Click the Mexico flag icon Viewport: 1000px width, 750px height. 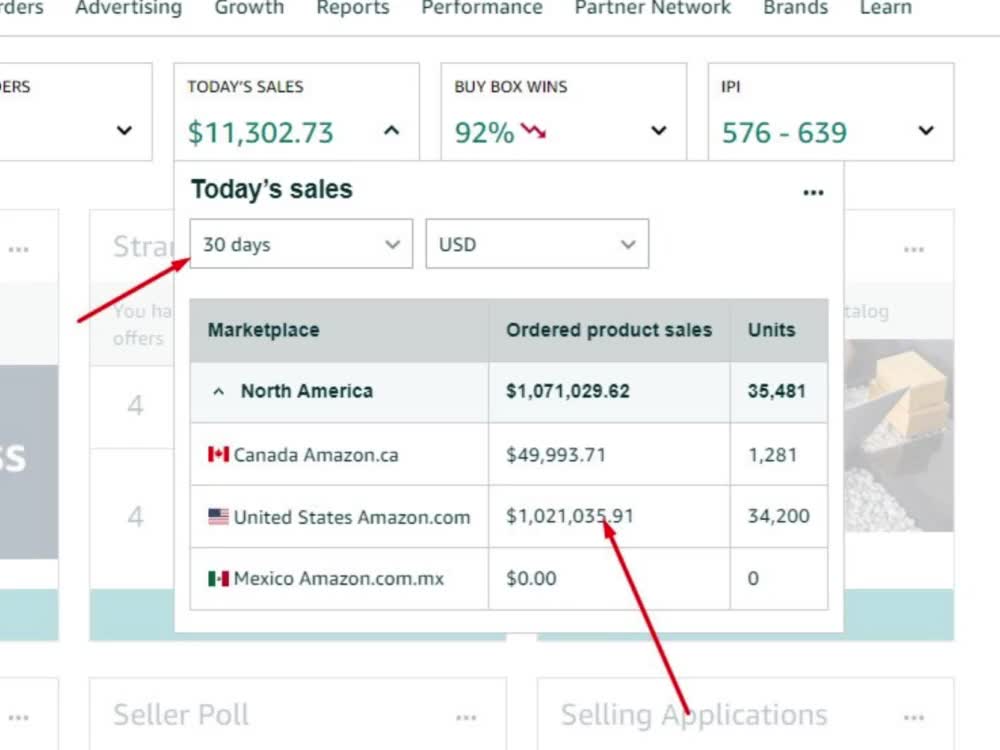(x=218, y=578)
